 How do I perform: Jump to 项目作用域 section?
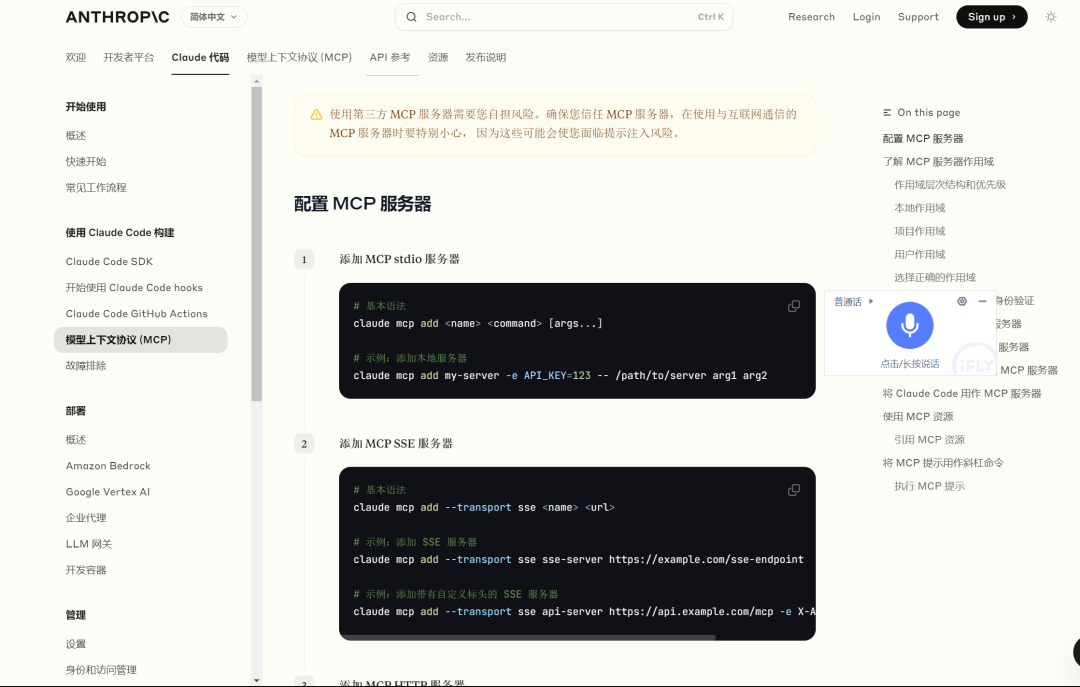pyautogui.click(x=920, y=232)
